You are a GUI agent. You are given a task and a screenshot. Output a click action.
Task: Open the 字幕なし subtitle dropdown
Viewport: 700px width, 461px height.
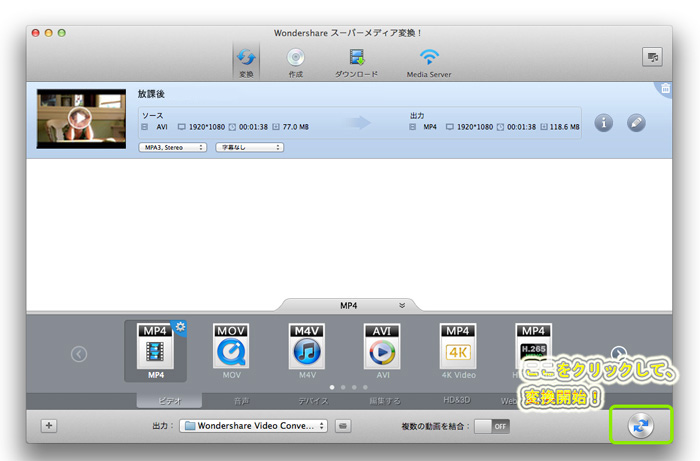pos(249,147)
